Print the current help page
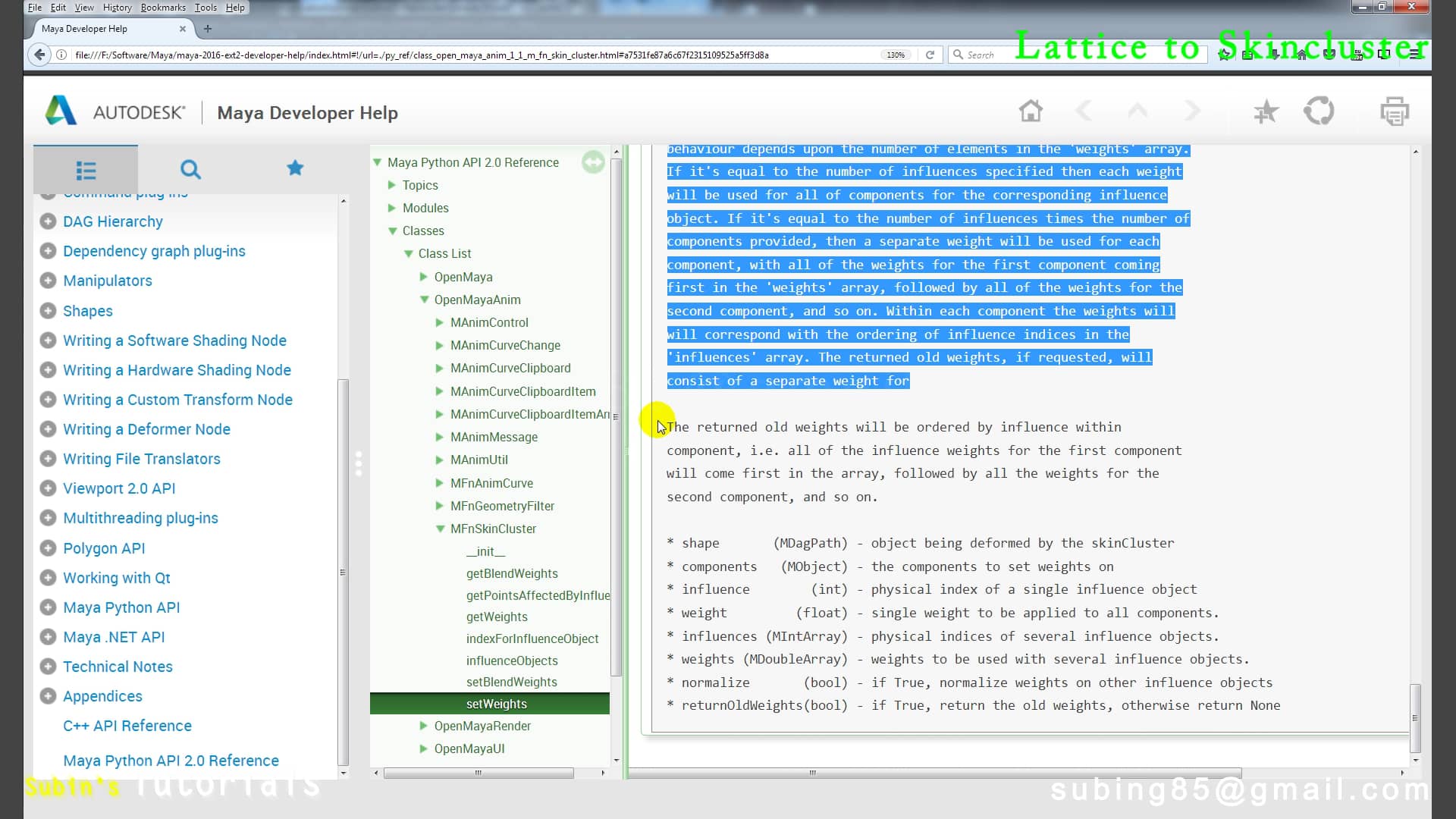Screen dimensions: 1456x819 click(1395, 110)
